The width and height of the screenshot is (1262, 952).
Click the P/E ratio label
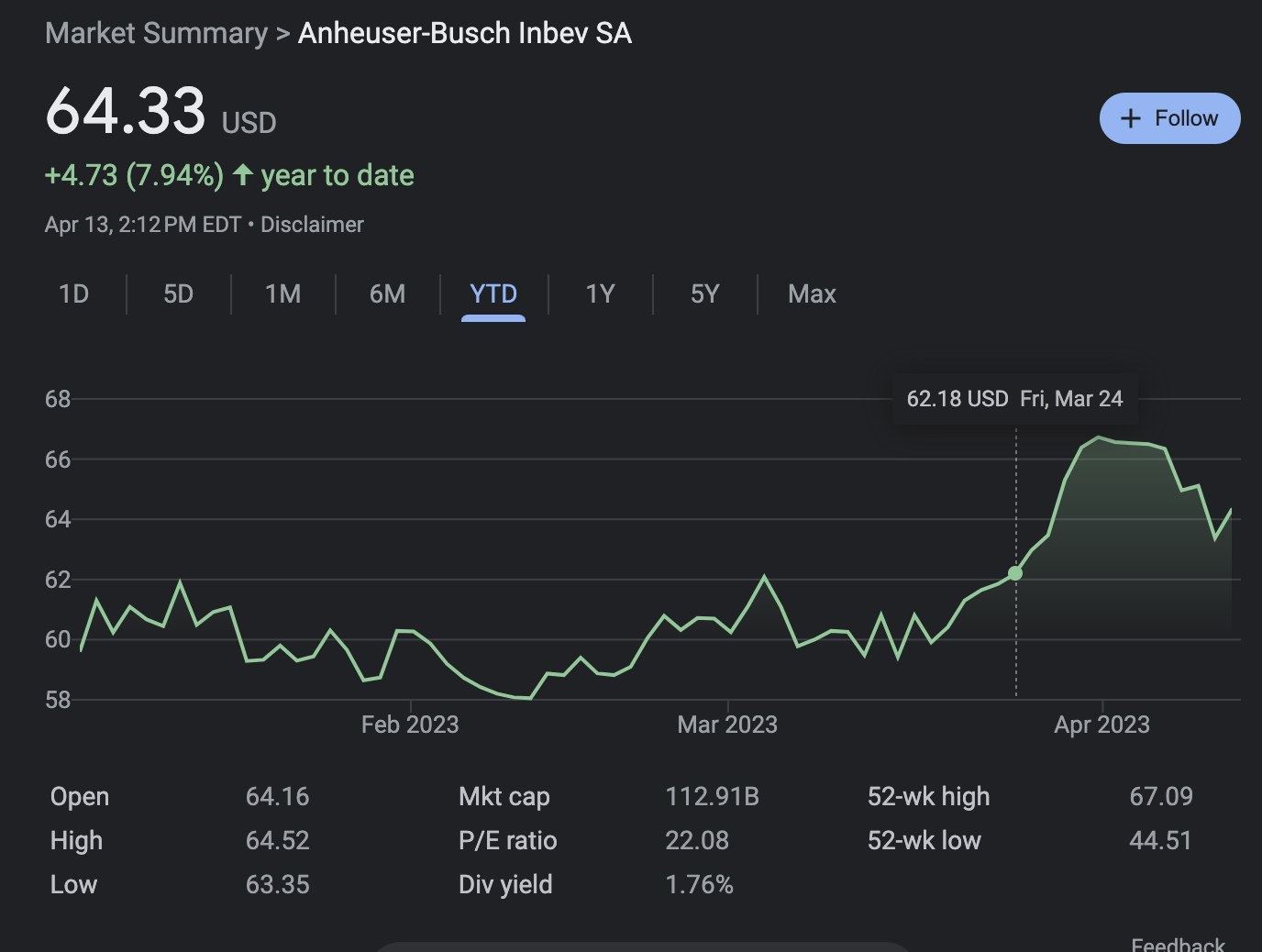tap(508, 841)
